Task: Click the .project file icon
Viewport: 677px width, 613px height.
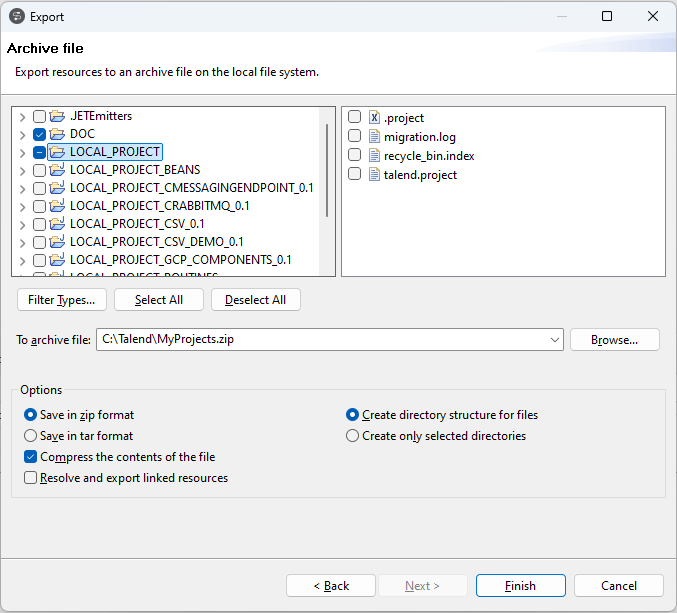Action: (x=375, y=118)
